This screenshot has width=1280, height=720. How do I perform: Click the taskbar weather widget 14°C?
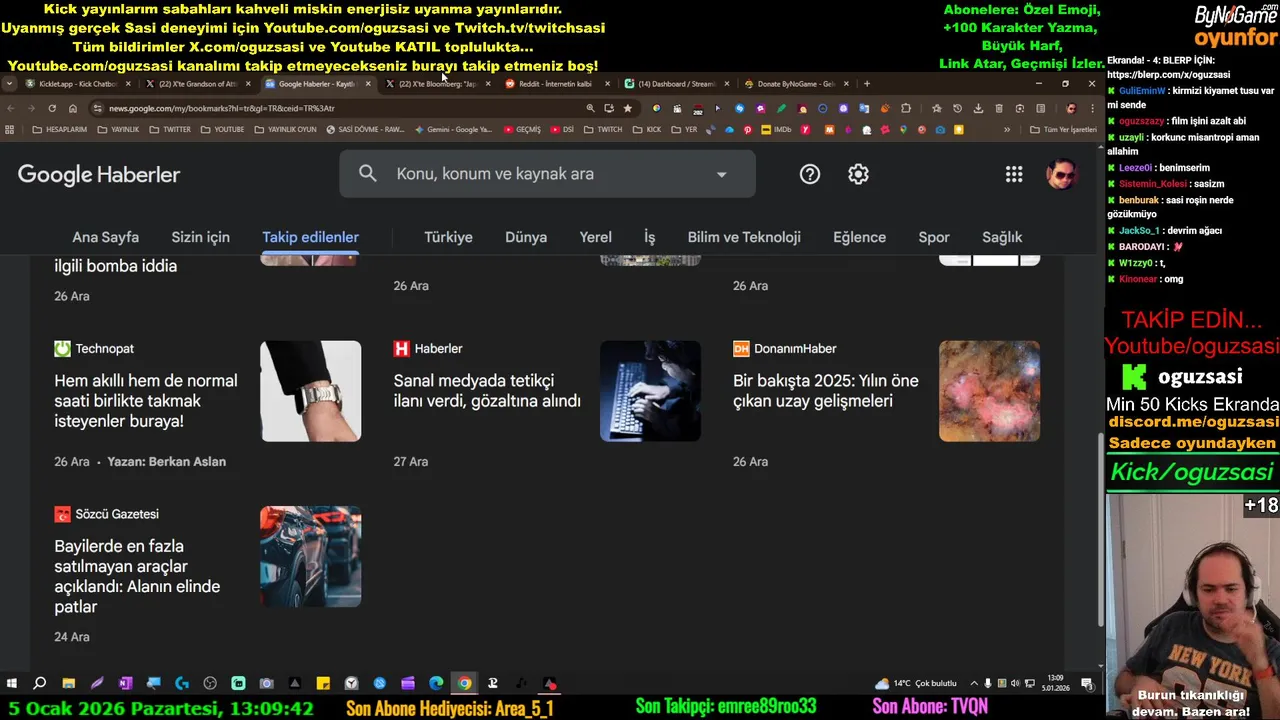(916, 684)
